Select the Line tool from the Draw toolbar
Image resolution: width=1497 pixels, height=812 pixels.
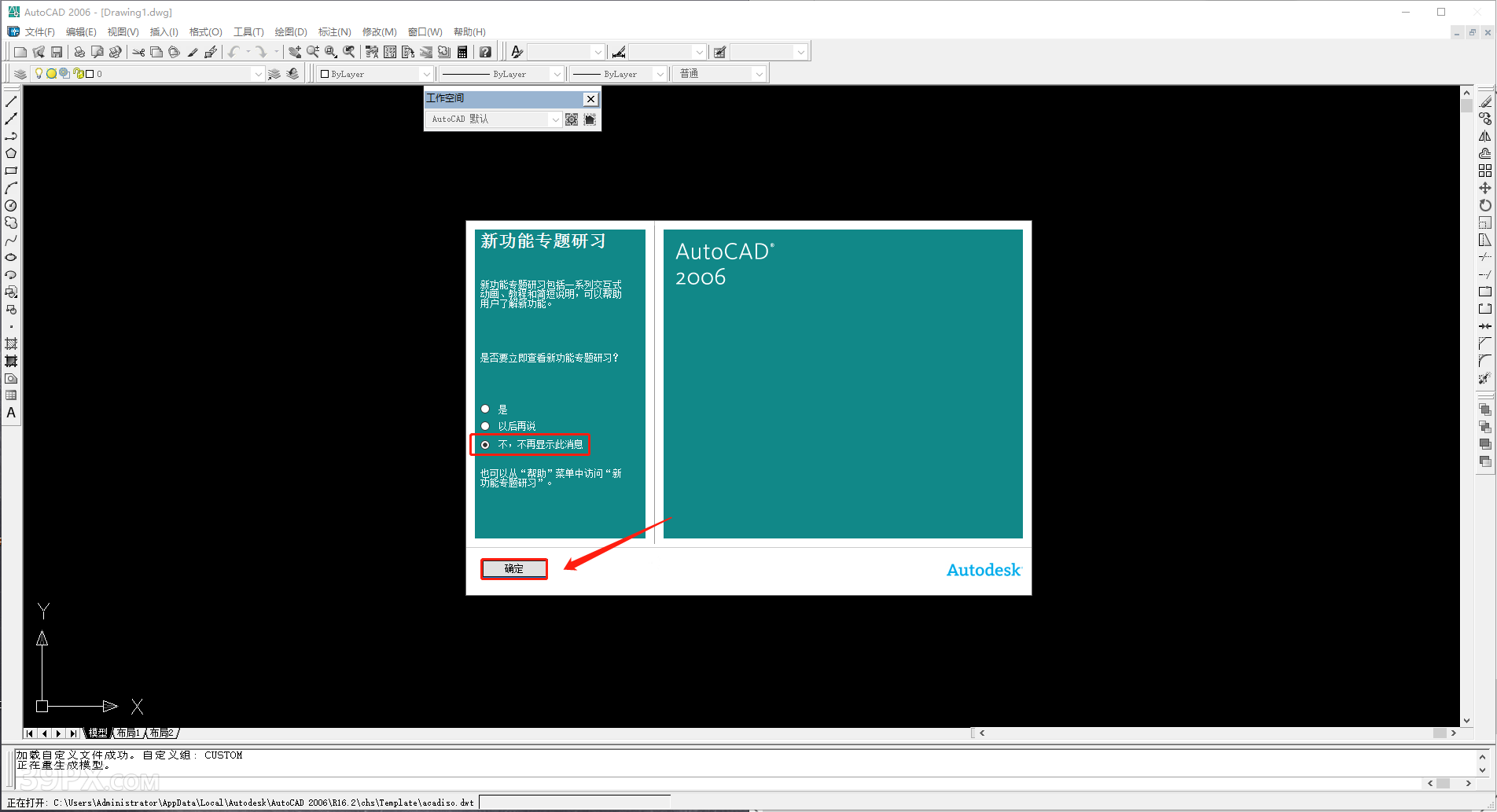(11, 101)
